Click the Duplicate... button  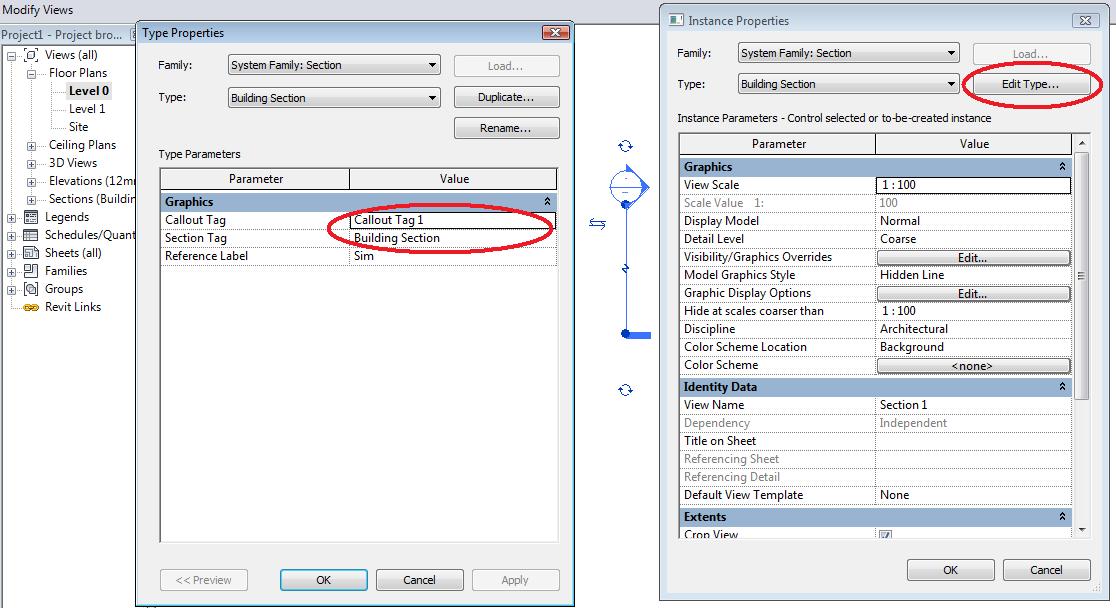(507, 97)
